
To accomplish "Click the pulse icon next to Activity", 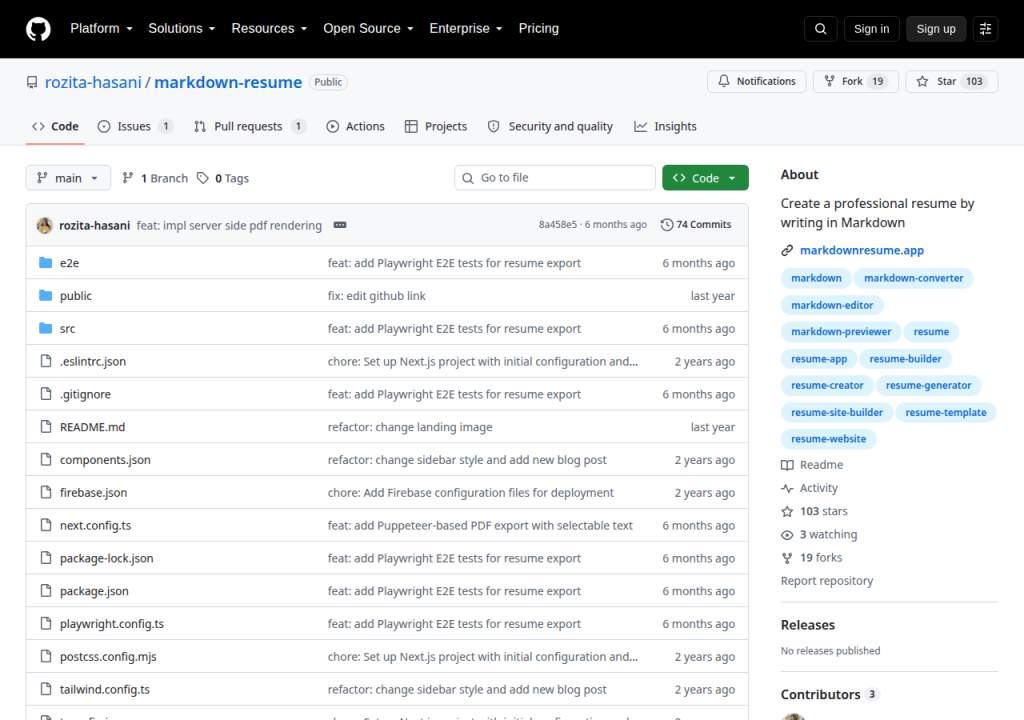I will [787, 488].
